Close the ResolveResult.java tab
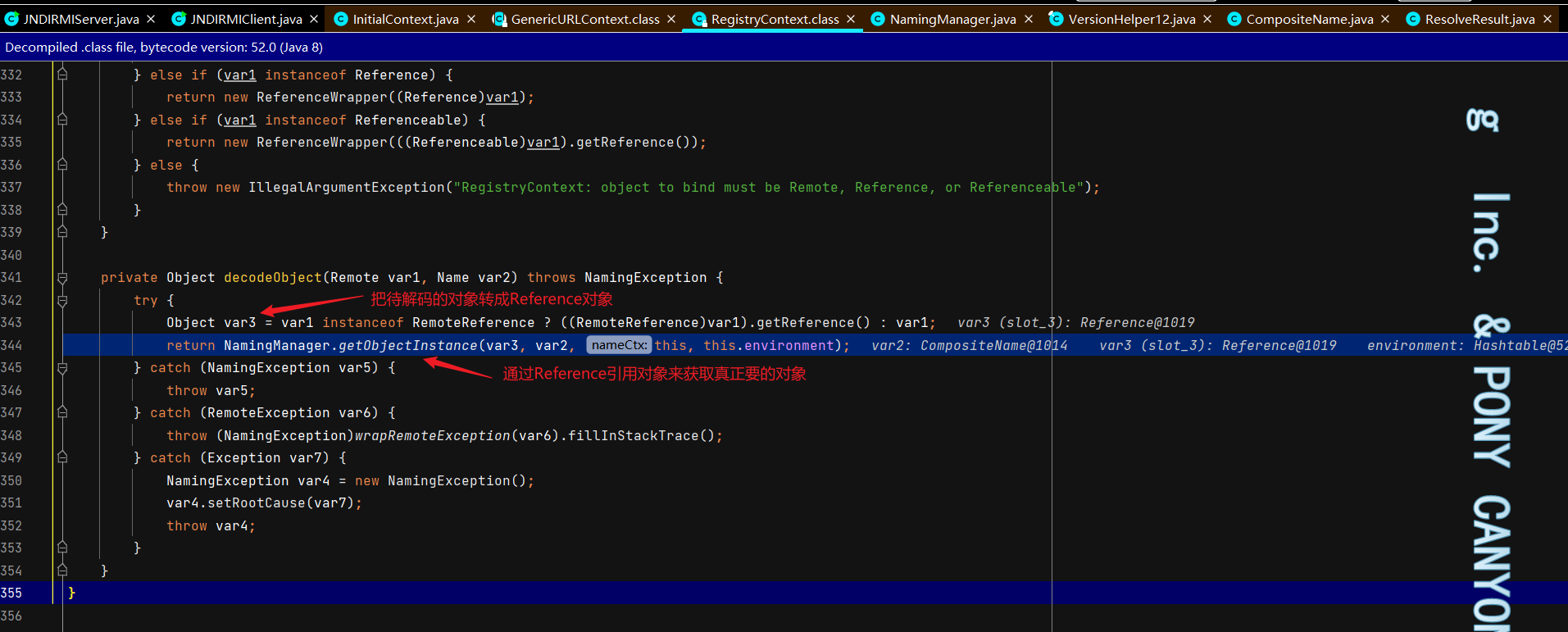 (1548, 19)
